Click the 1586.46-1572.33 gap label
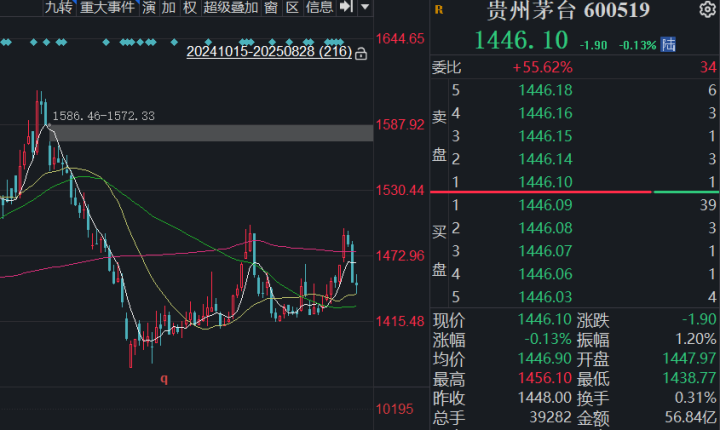 (x=103, y=116)
